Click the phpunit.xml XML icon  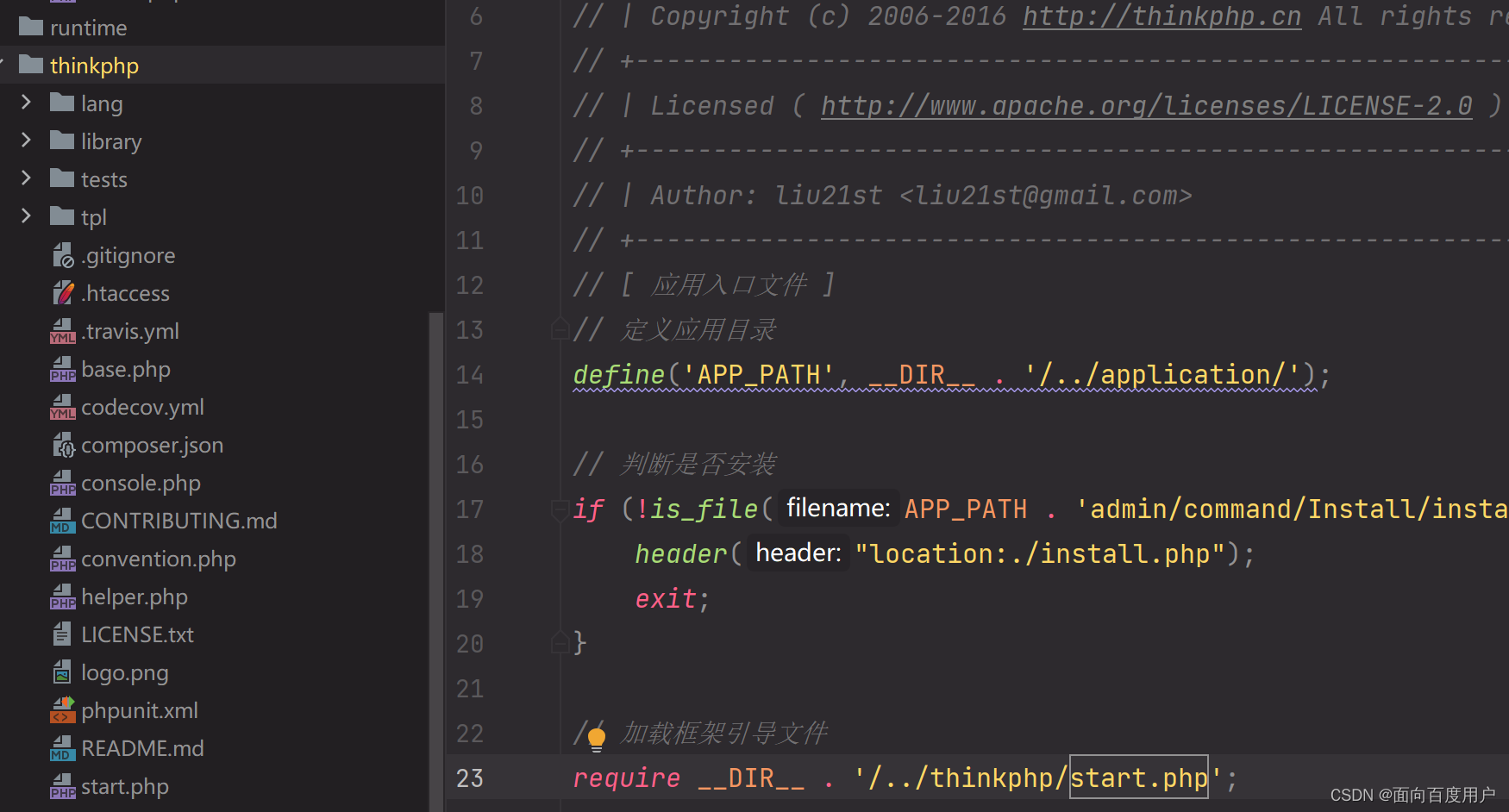[63, 710]
